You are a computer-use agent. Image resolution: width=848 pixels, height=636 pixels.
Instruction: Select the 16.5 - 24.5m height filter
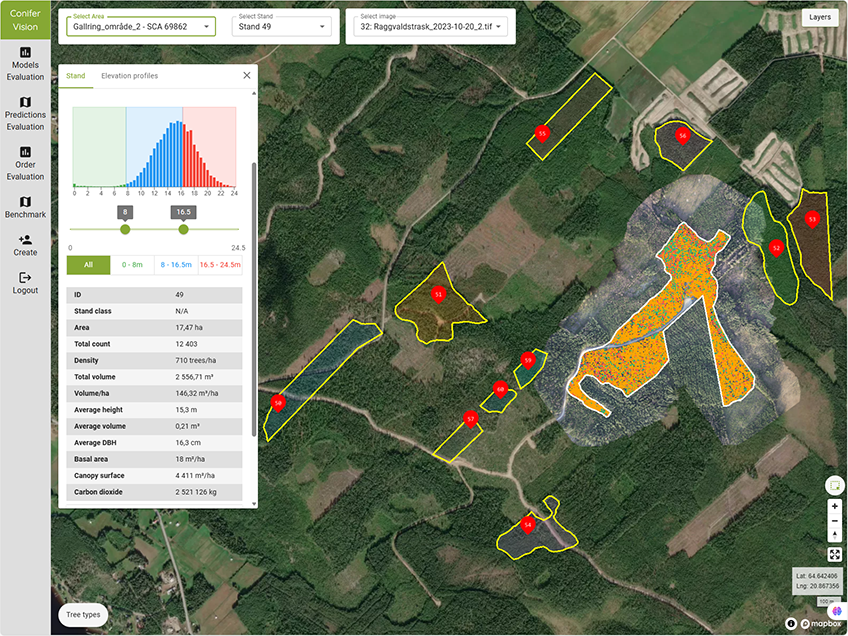(220, 265)
